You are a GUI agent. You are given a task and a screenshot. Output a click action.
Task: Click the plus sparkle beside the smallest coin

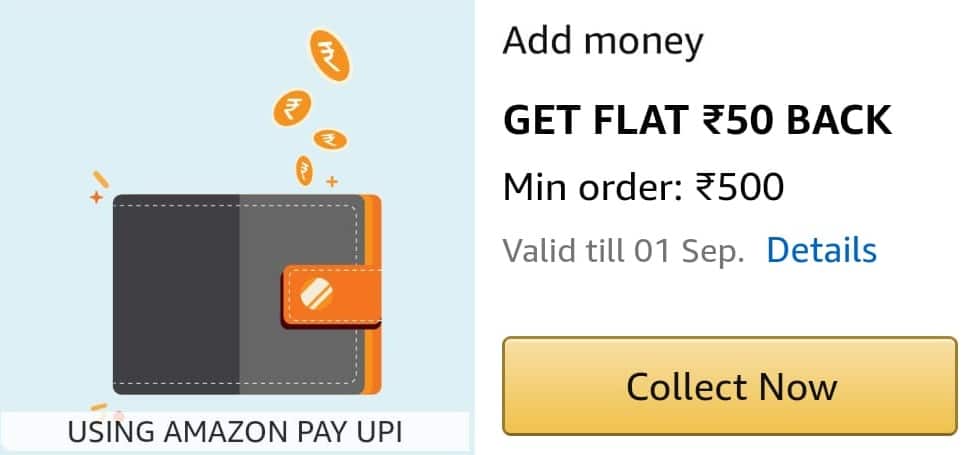point(332,182)
